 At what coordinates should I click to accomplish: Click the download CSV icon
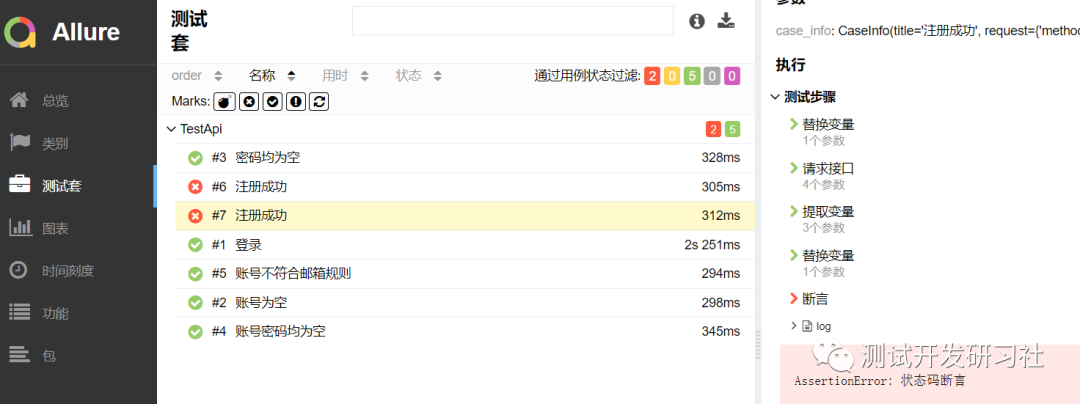coord(726,21)
